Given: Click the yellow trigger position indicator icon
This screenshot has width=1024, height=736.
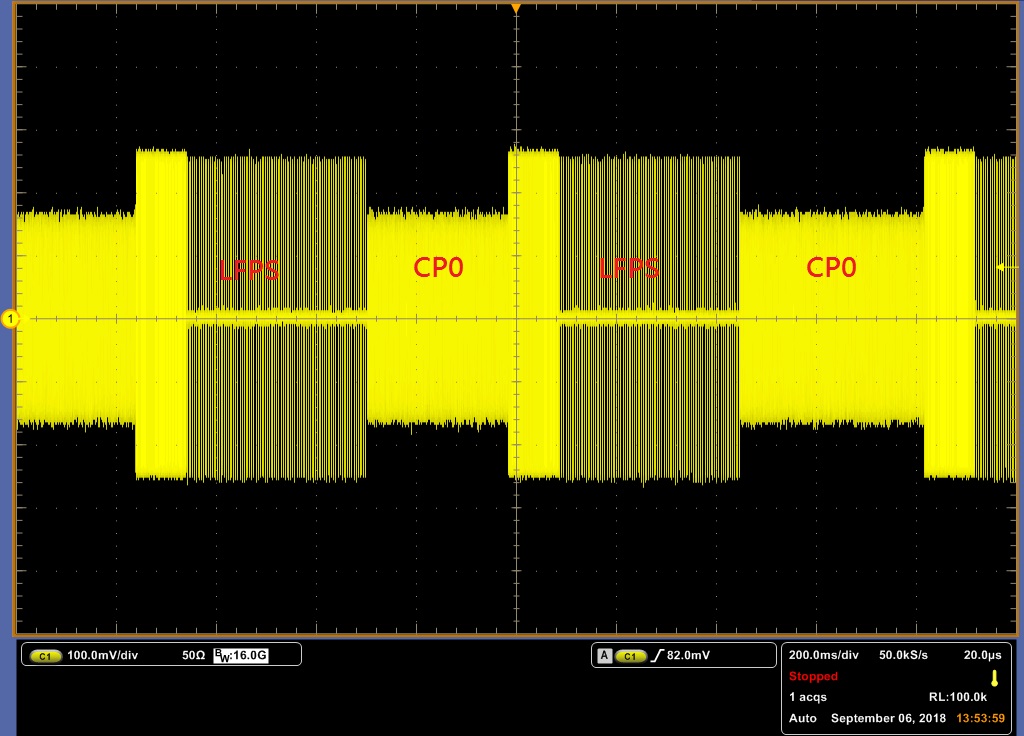Looking at the screenshot, I should point(994,678).
